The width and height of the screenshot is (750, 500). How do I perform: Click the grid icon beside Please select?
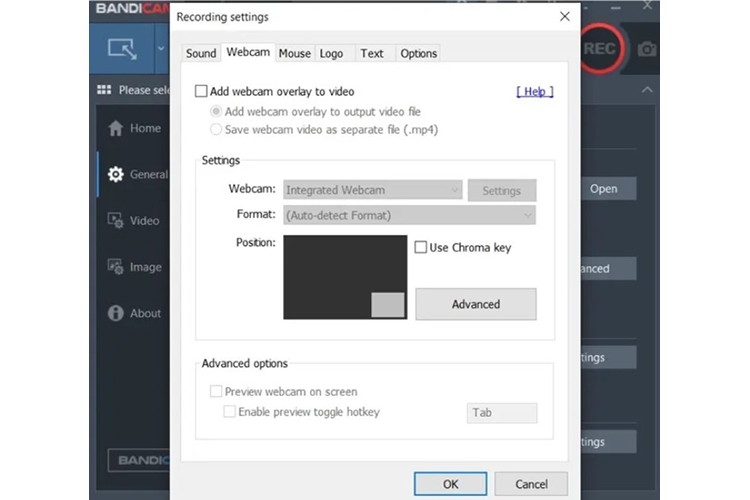pyautogui.click(x=104, y=89)
